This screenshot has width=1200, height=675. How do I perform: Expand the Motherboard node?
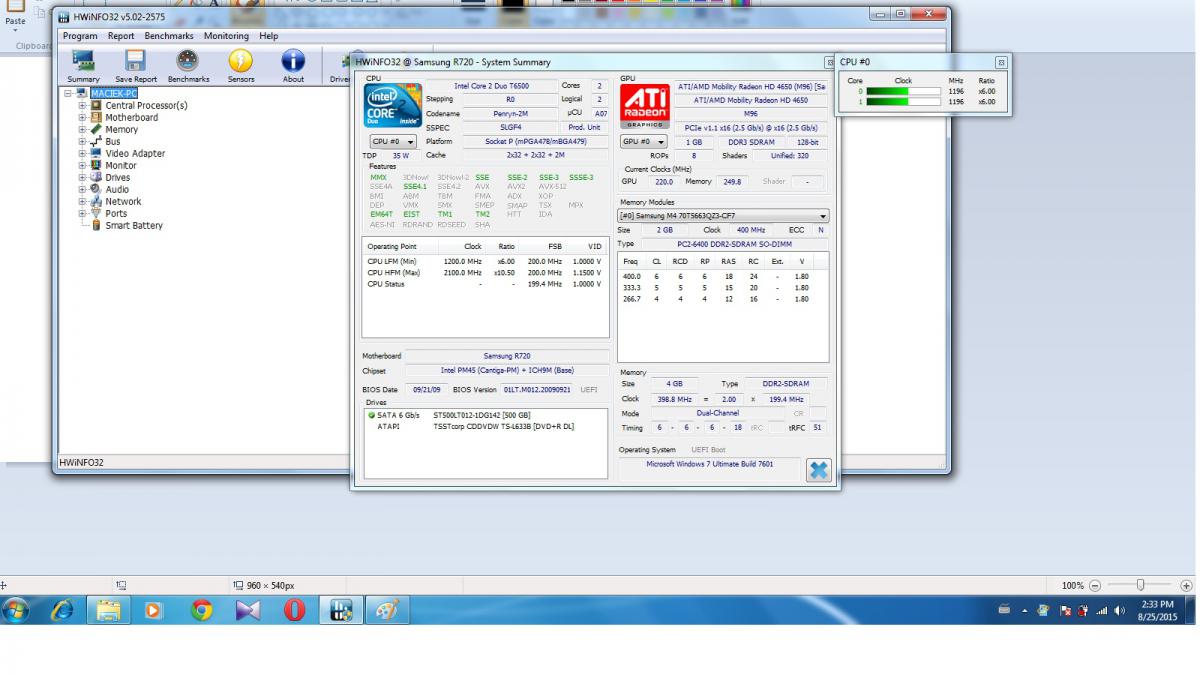click(x=83, y=118)
